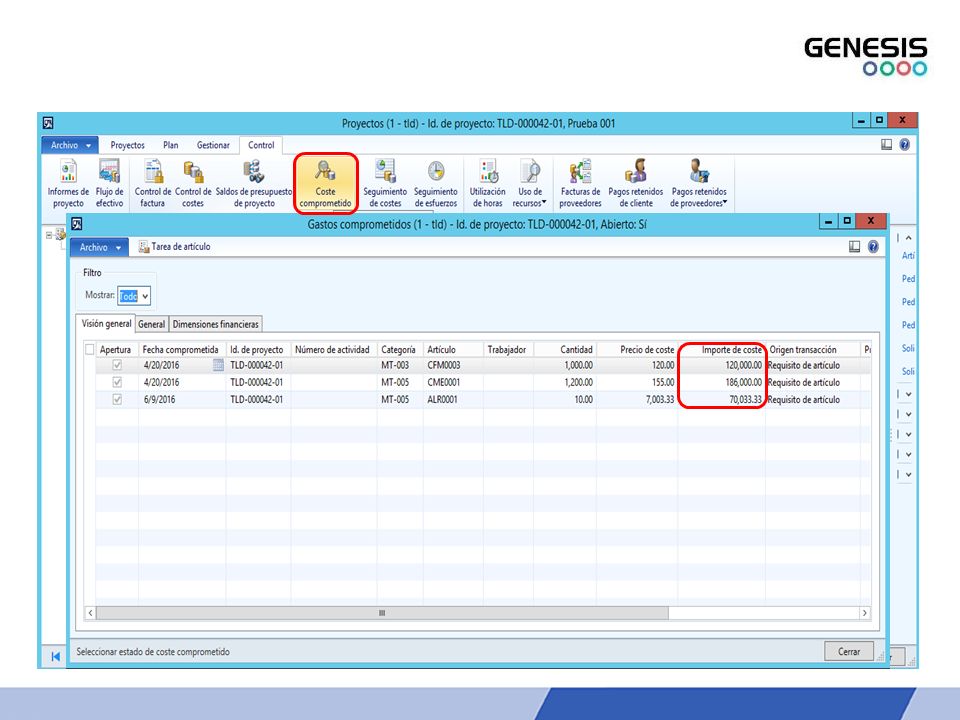Select the 186,000.00 cost amount cell
The width and height of the screenshot is (960, 720).
pyautogui.click(x=721, y=382)
